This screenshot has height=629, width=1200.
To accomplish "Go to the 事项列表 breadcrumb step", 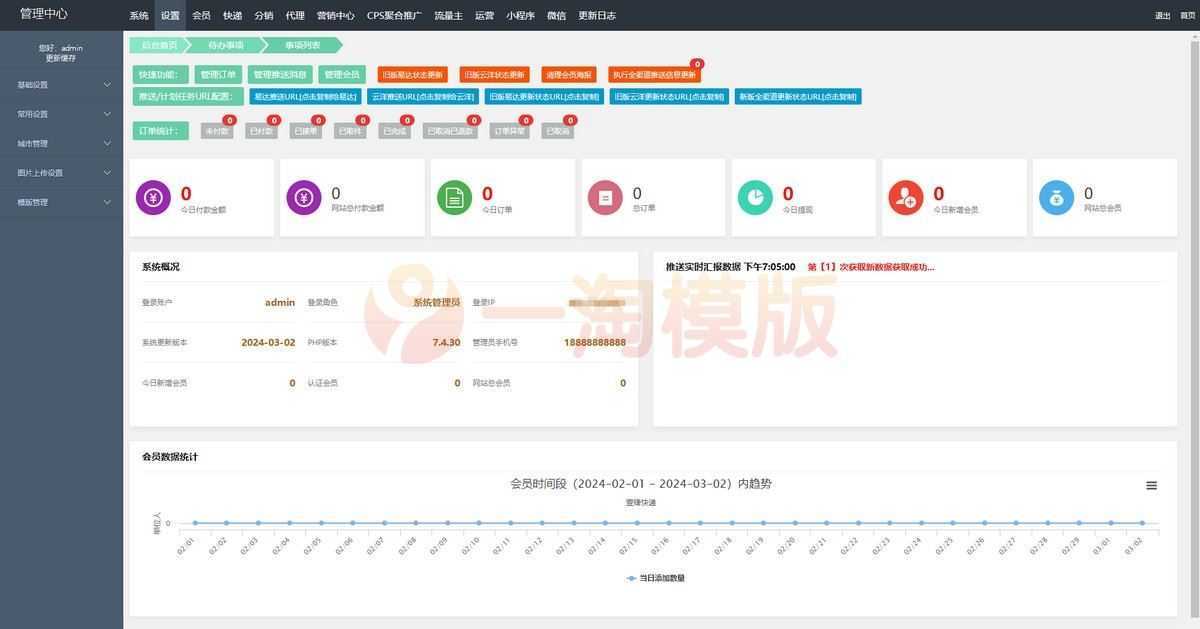I will 302,45.
